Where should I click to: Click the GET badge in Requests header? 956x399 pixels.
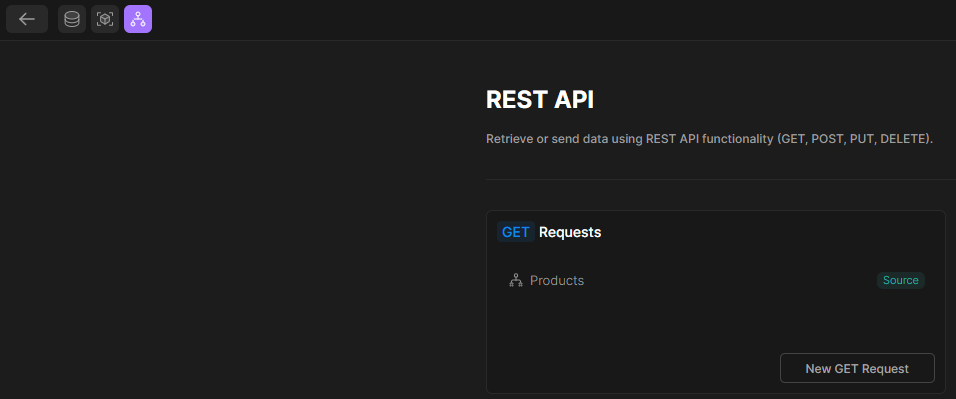pos(515,232)
